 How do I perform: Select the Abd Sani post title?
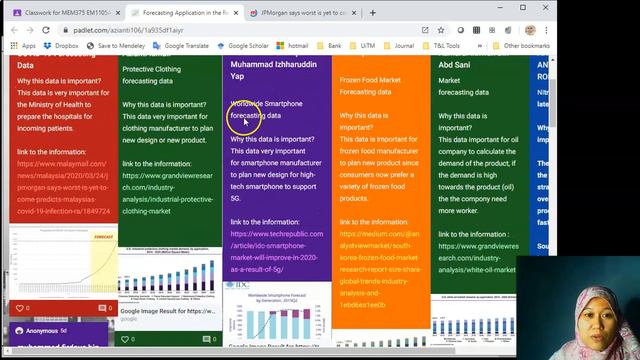[454, 65]
